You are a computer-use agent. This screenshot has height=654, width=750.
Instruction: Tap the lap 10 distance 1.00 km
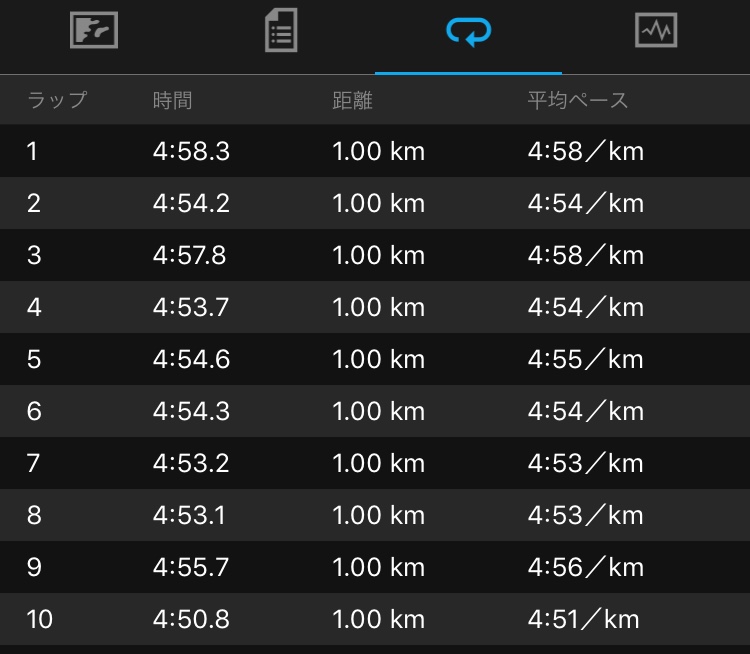[378, 620]
